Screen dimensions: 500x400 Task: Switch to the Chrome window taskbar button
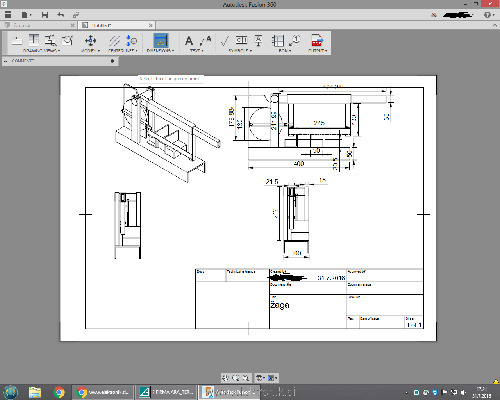103,392
